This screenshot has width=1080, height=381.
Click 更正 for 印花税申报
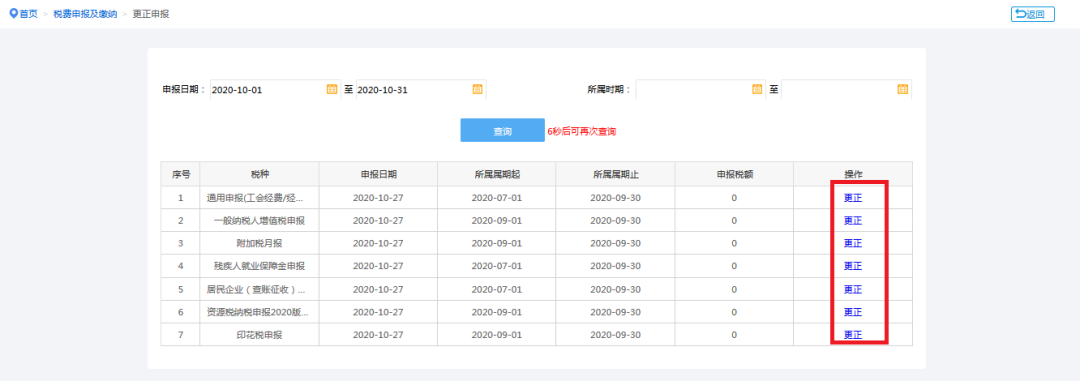pyautogui.click(x=853, y=335)
